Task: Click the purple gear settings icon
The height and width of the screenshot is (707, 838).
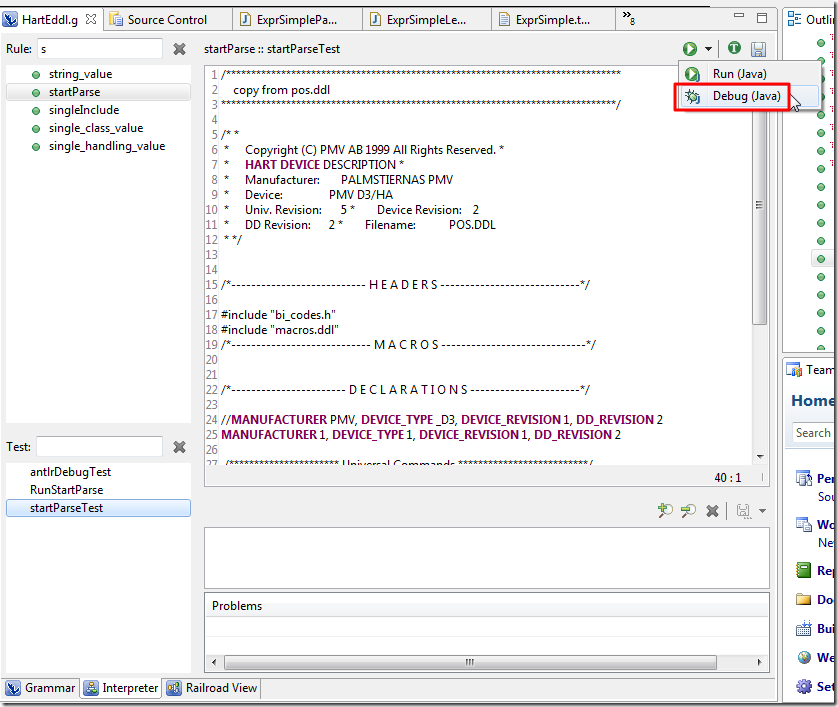Action: (x=804, y=686)
